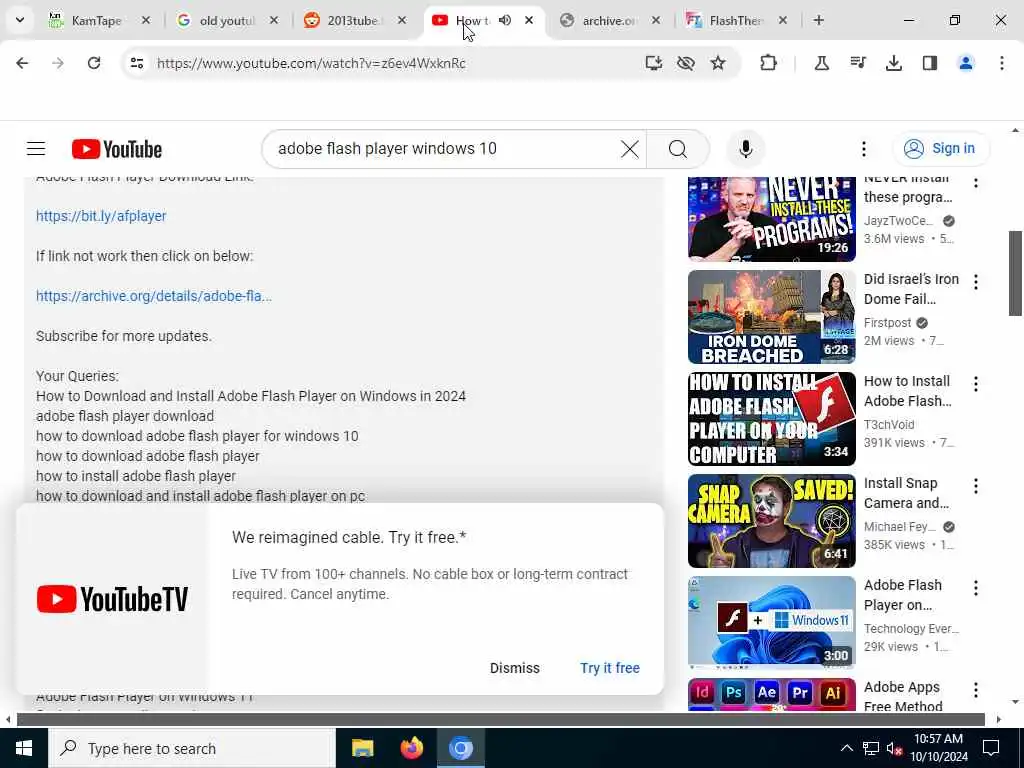The height and width of the screenshot is (768, 1024).
Task: Open YouTube hamburger guide menu
Action: pos(36,149)
